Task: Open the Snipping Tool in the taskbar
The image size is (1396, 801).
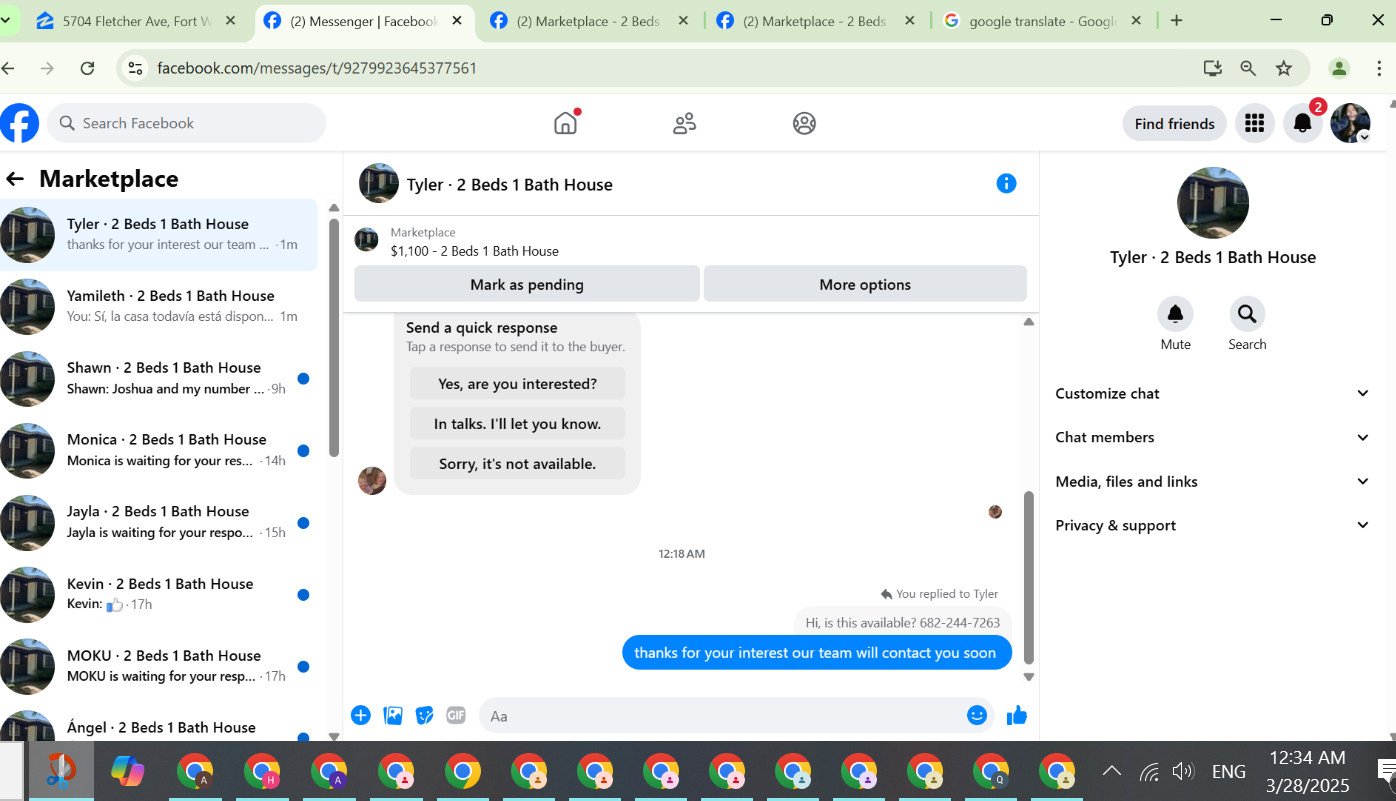Action: (61, 772)
